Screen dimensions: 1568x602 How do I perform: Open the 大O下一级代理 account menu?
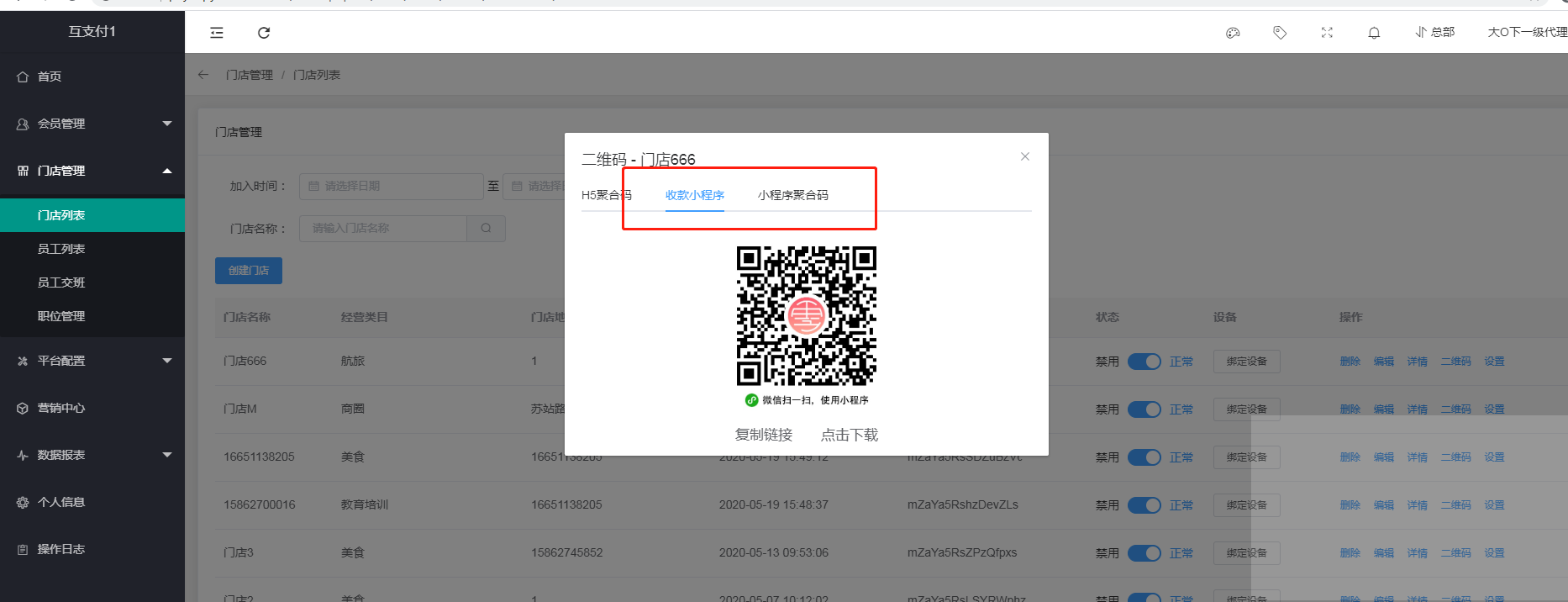coord(1527,32)
